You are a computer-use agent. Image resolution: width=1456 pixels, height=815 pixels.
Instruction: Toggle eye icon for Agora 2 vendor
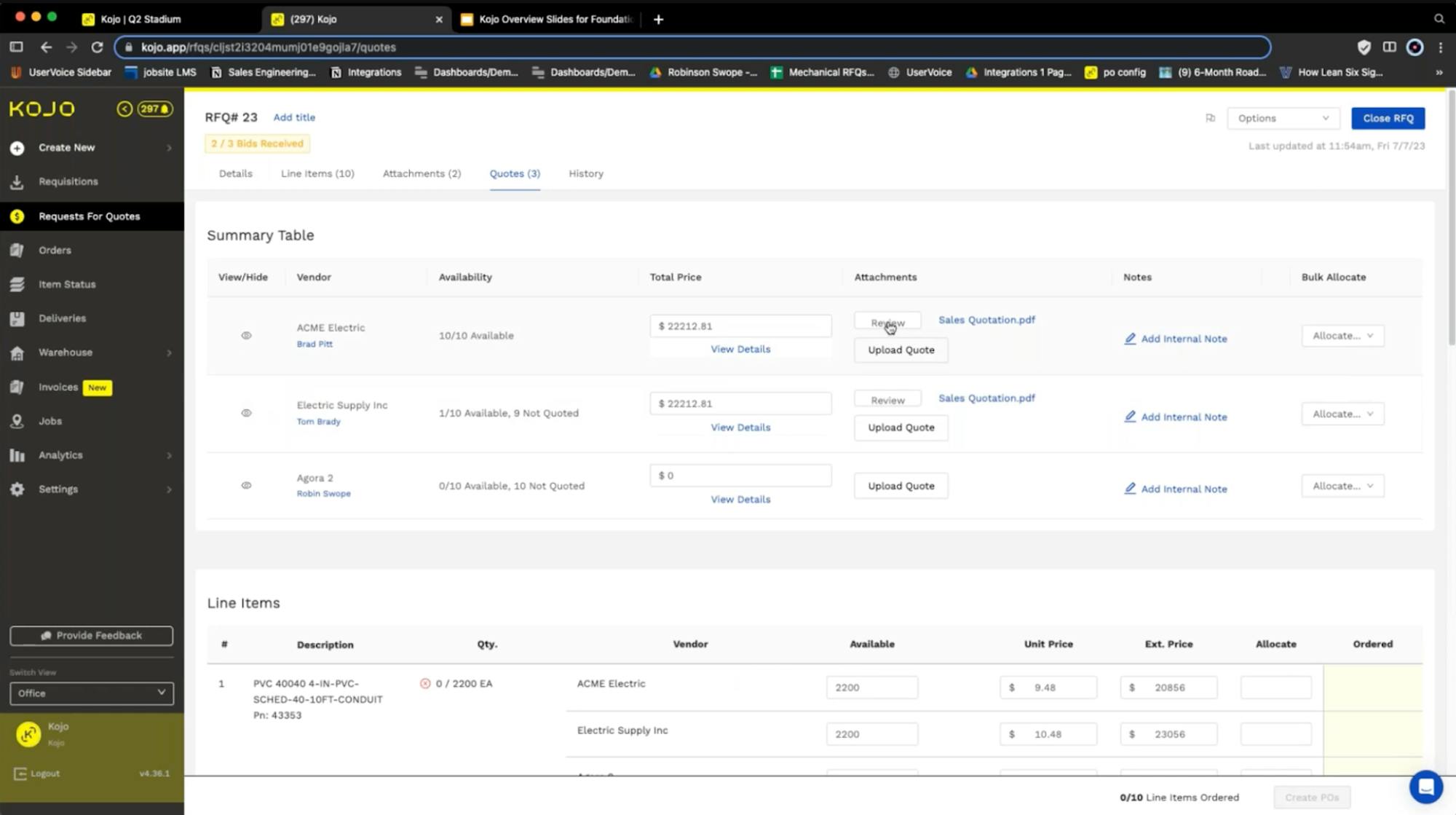pyautogui.click(x=246, y=486)
